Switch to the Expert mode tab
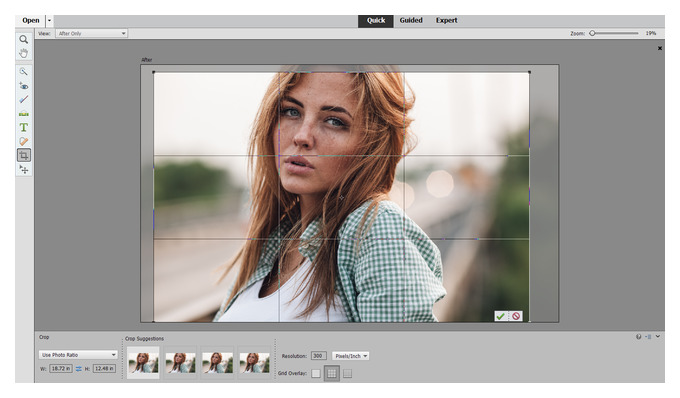 (446, 20)
